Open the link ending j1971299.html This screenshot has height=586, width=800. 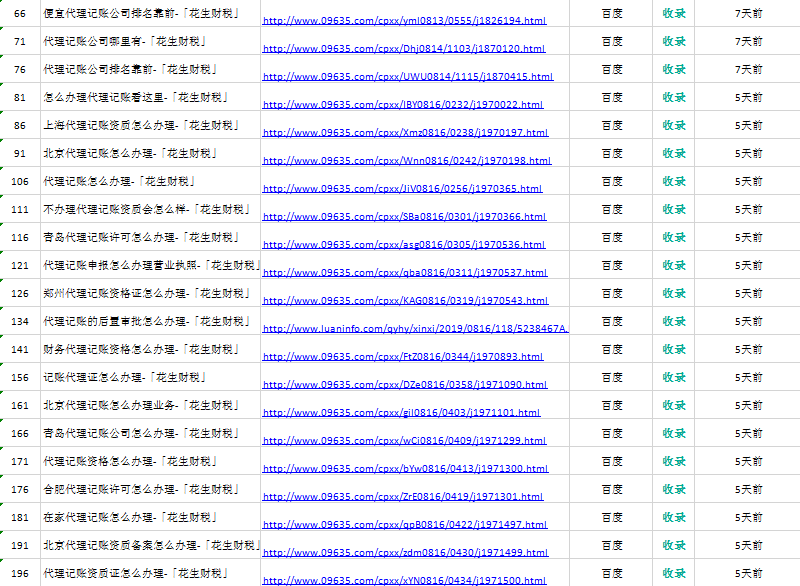click(x=404, y=441)
